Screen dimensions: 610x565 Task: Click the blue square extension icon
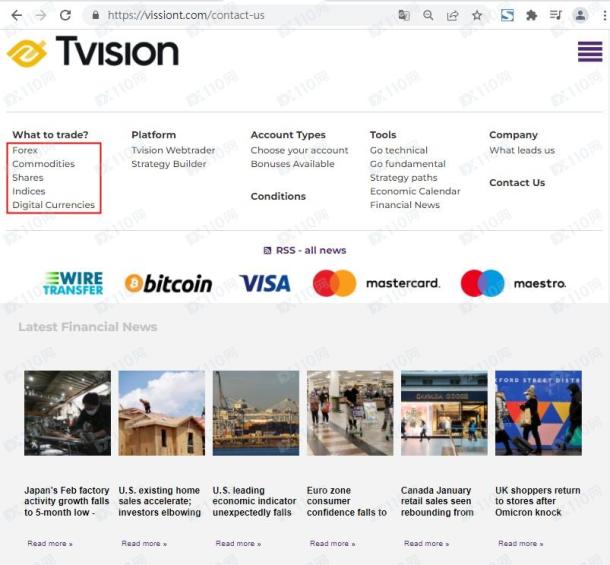tap(507, 16)
